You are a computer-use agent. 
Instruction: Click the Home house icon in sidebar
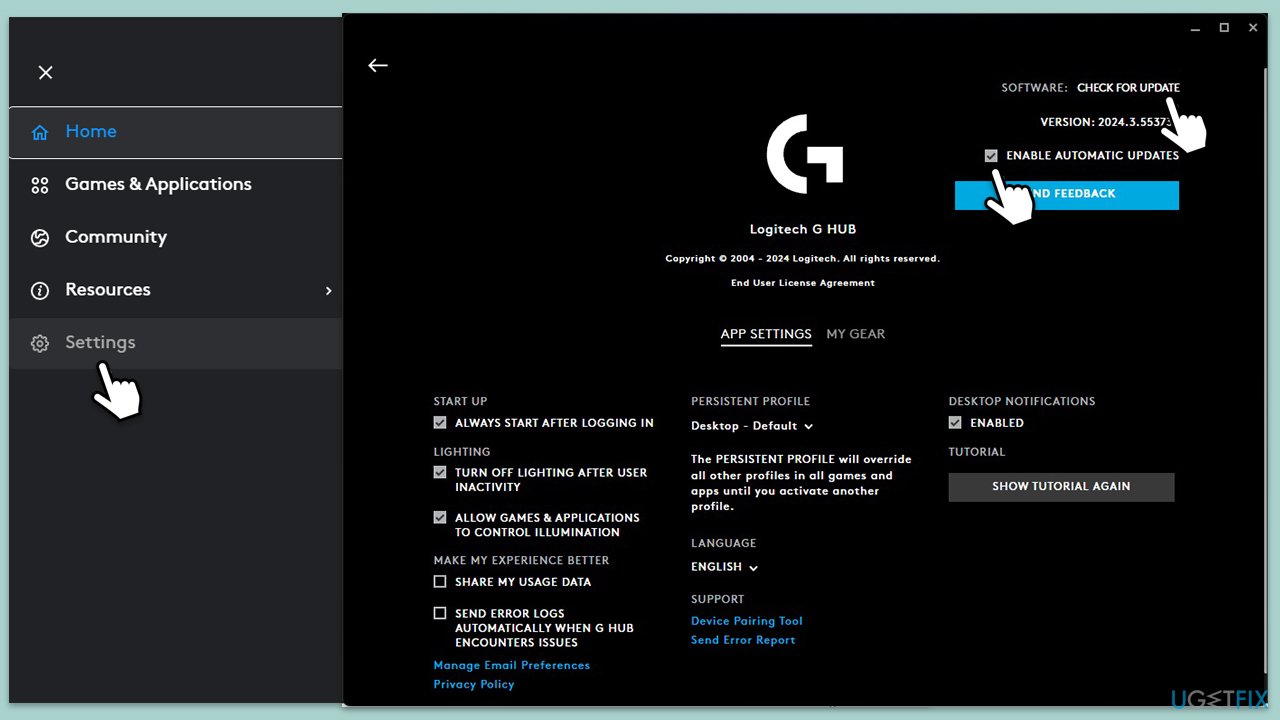coord(40,132)
